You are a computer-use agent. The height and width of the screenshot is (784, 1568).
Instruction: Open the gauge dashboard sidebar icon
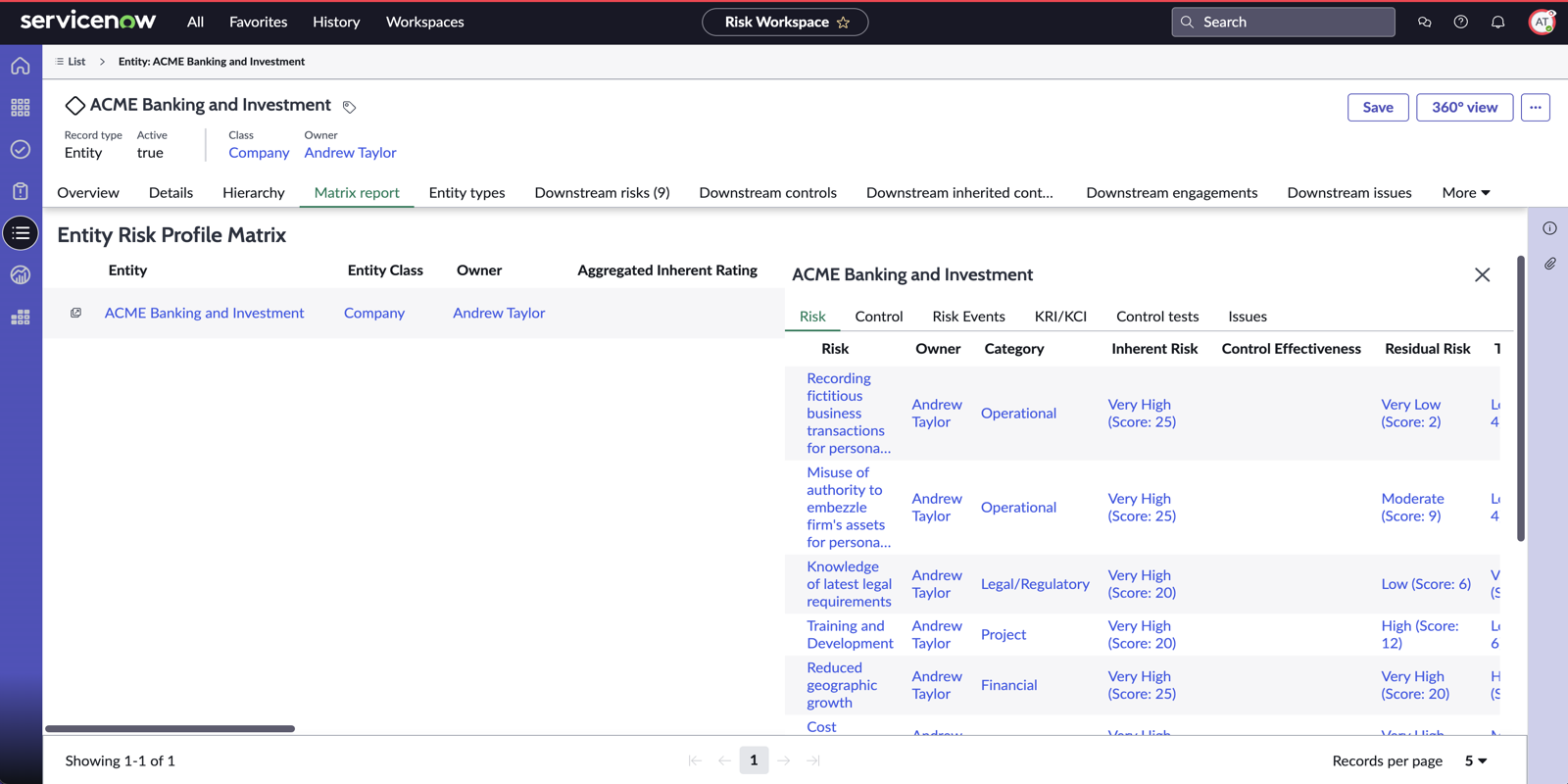click(21, 275)
